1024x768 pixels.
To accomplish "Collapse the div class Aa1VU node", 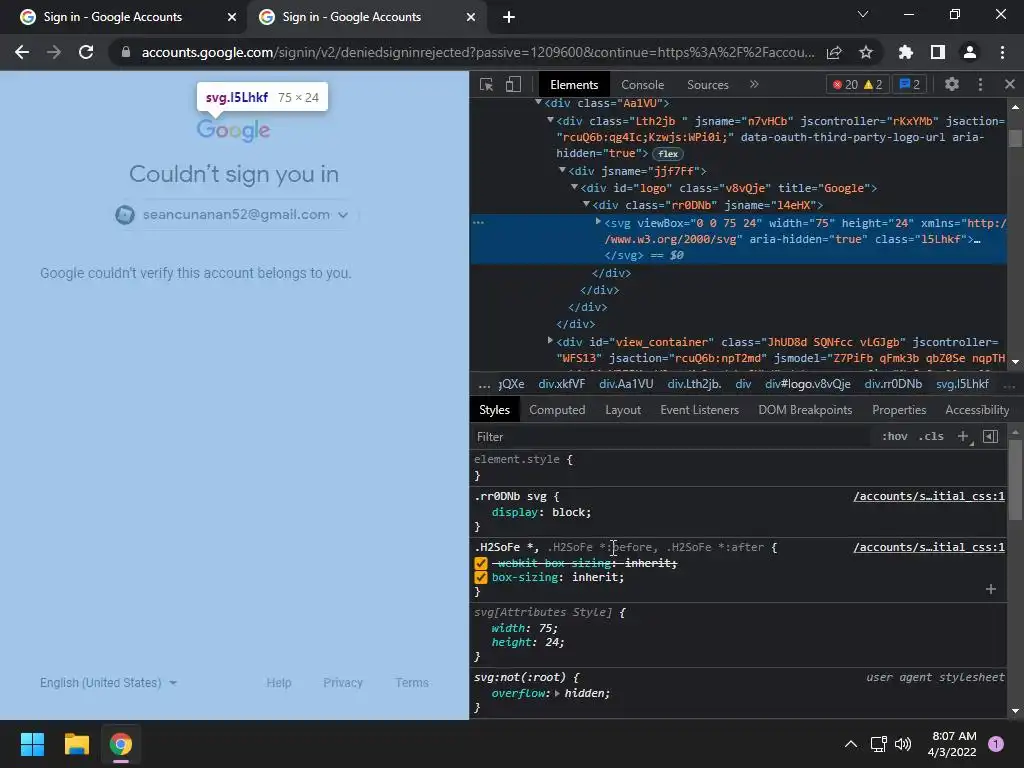I will coord(538,103).
